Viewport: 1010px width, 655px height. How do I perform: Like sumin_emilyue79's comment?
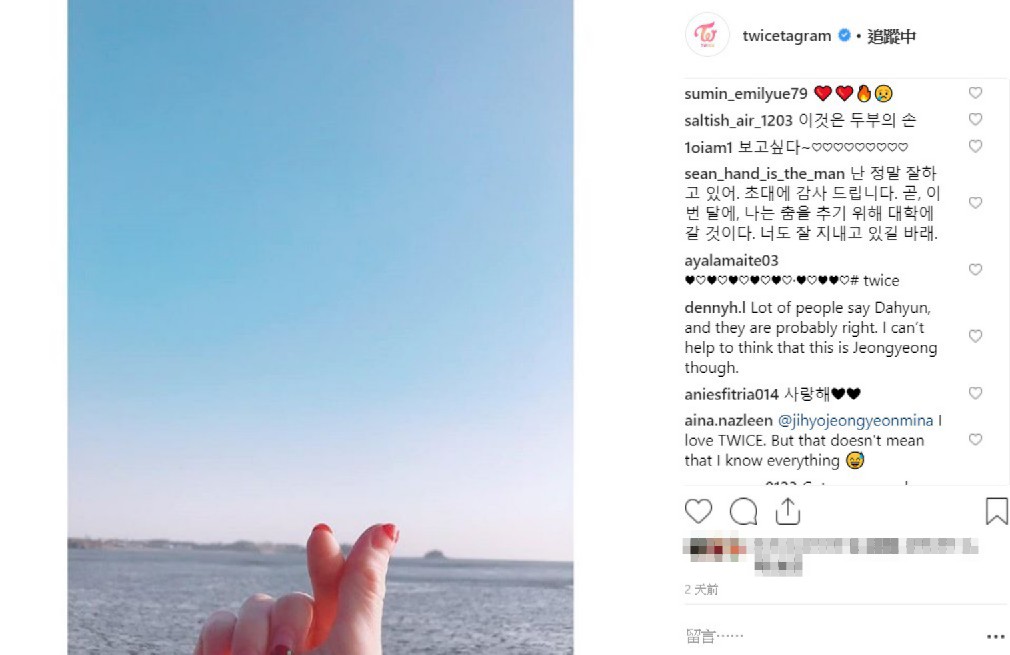[x=975, y=93]
